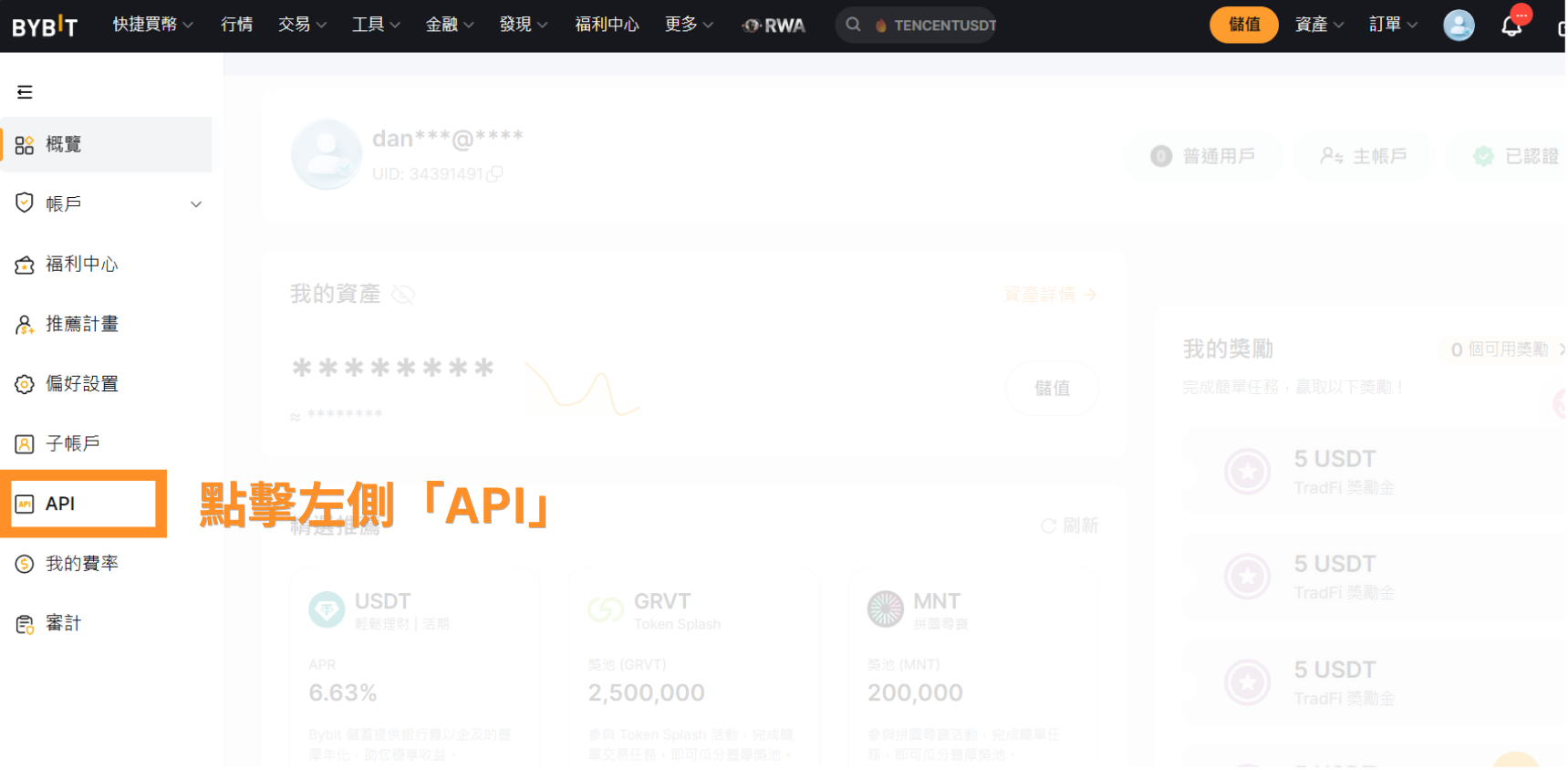Click the 推薦計畫 person icon
Screen dimensions: 1568x770
25,325
